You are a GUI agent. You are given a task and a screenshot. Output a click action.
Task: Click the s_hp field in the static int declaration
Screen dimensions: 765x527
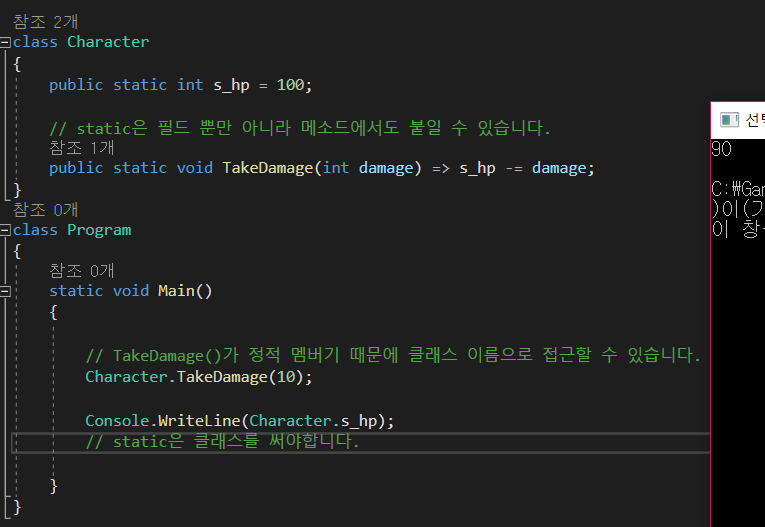(x=231, y=85)
